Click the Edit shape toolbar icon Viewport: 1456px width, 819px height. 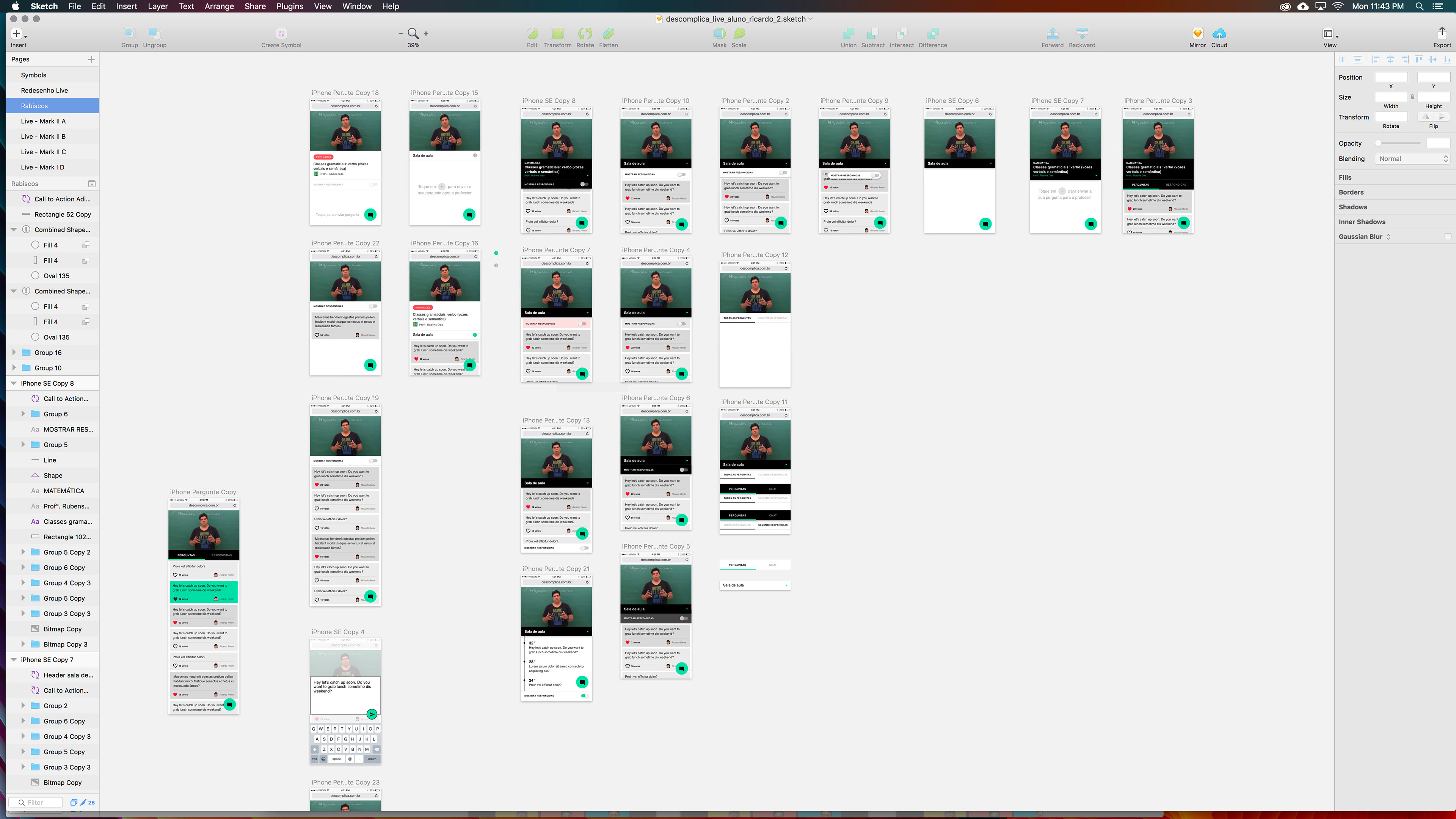click(x=532, y=33)
